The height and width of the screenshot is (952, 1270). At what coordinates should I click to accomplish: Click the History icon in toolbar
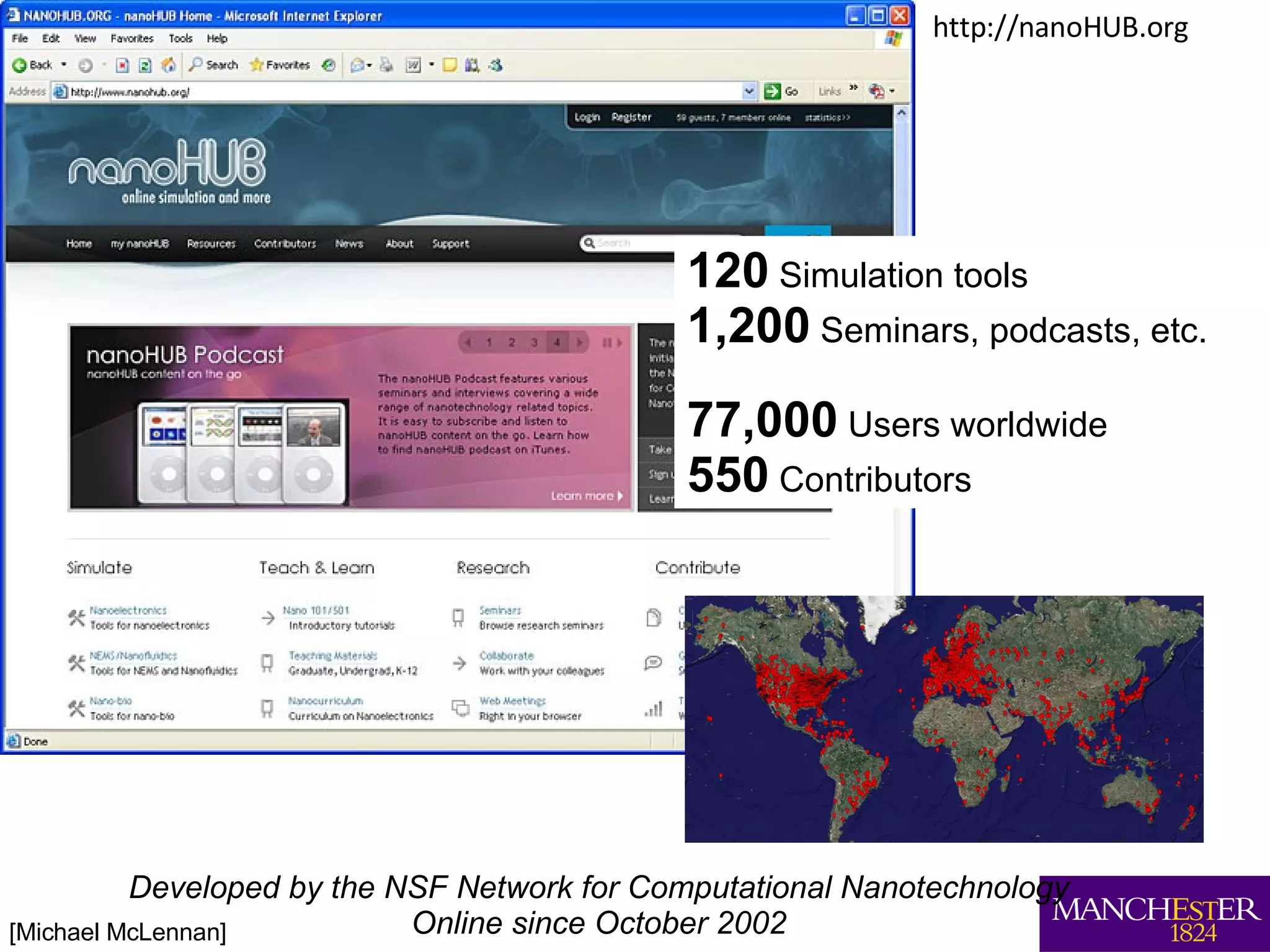(329, 65)
